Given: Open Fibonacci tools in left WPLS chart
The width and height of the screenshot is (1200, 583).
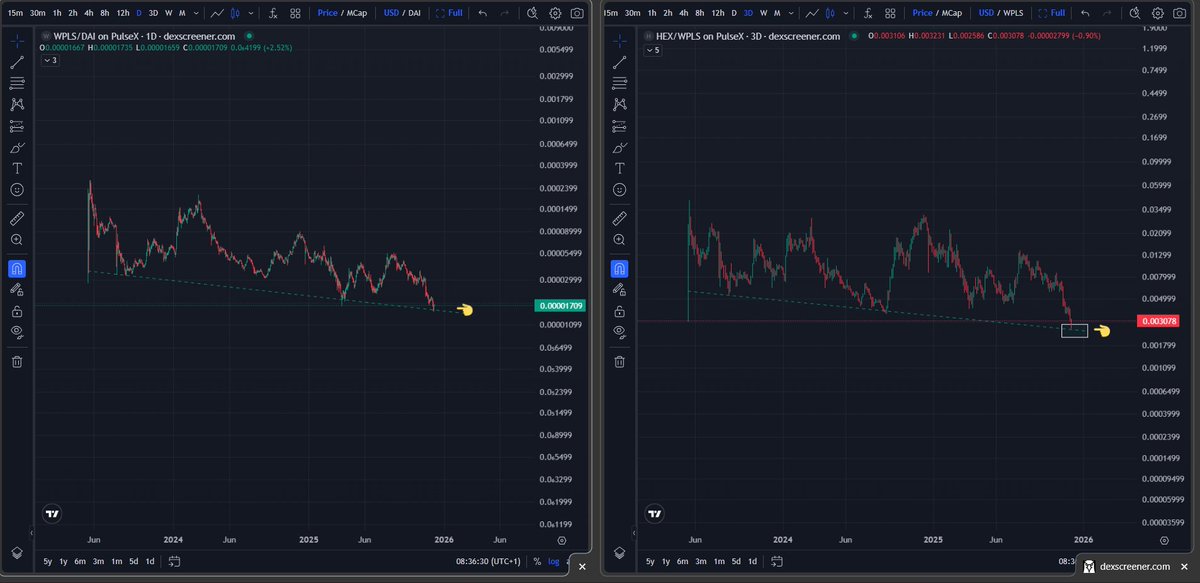Looking at the screenshot, I should point(17,83).
